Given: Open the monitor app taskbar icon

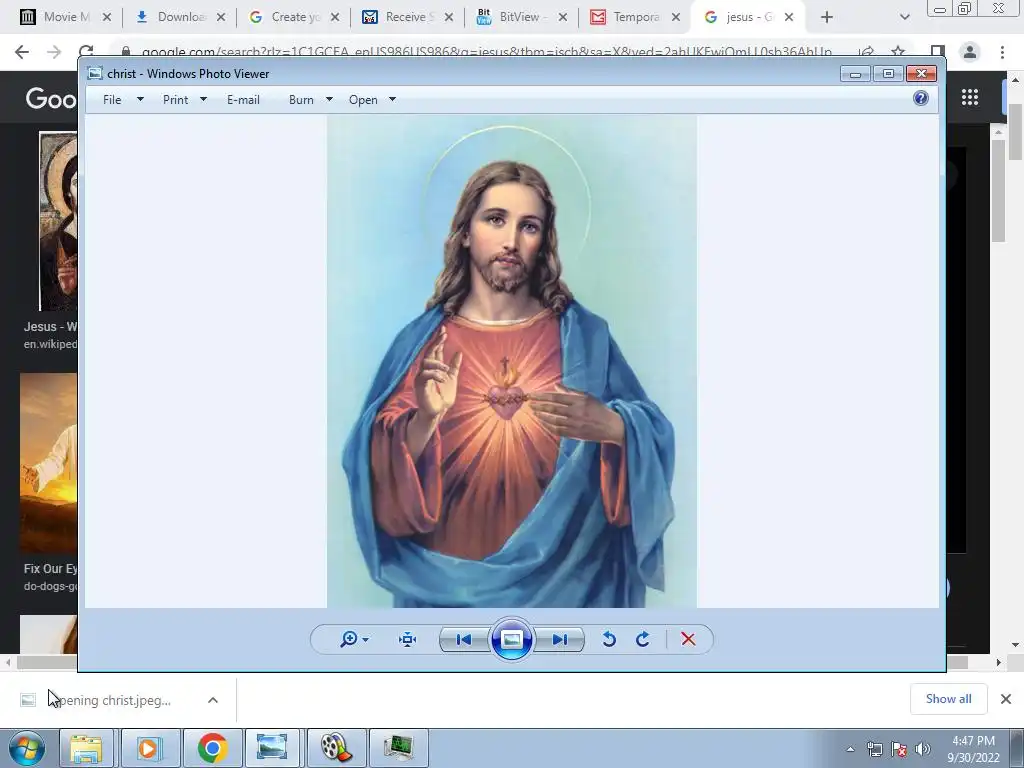Looking at the screenshot, I should [x=398, y=748].
